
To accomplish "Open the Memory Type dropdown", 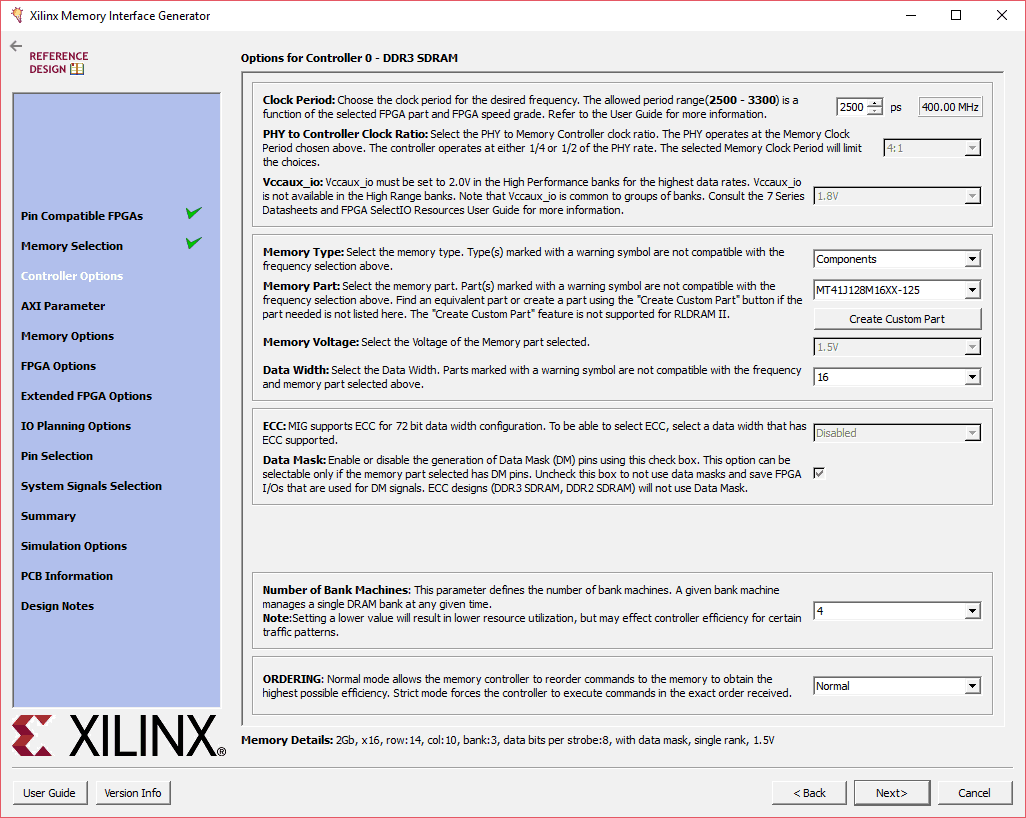I will pos(972,259).
